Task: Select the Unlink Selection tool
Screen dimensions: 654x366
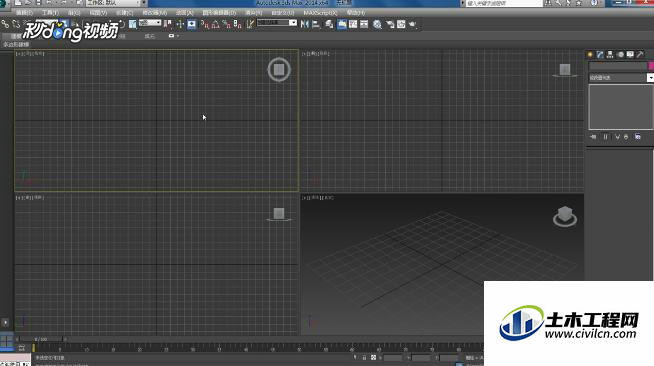Action: click(16, 24)
